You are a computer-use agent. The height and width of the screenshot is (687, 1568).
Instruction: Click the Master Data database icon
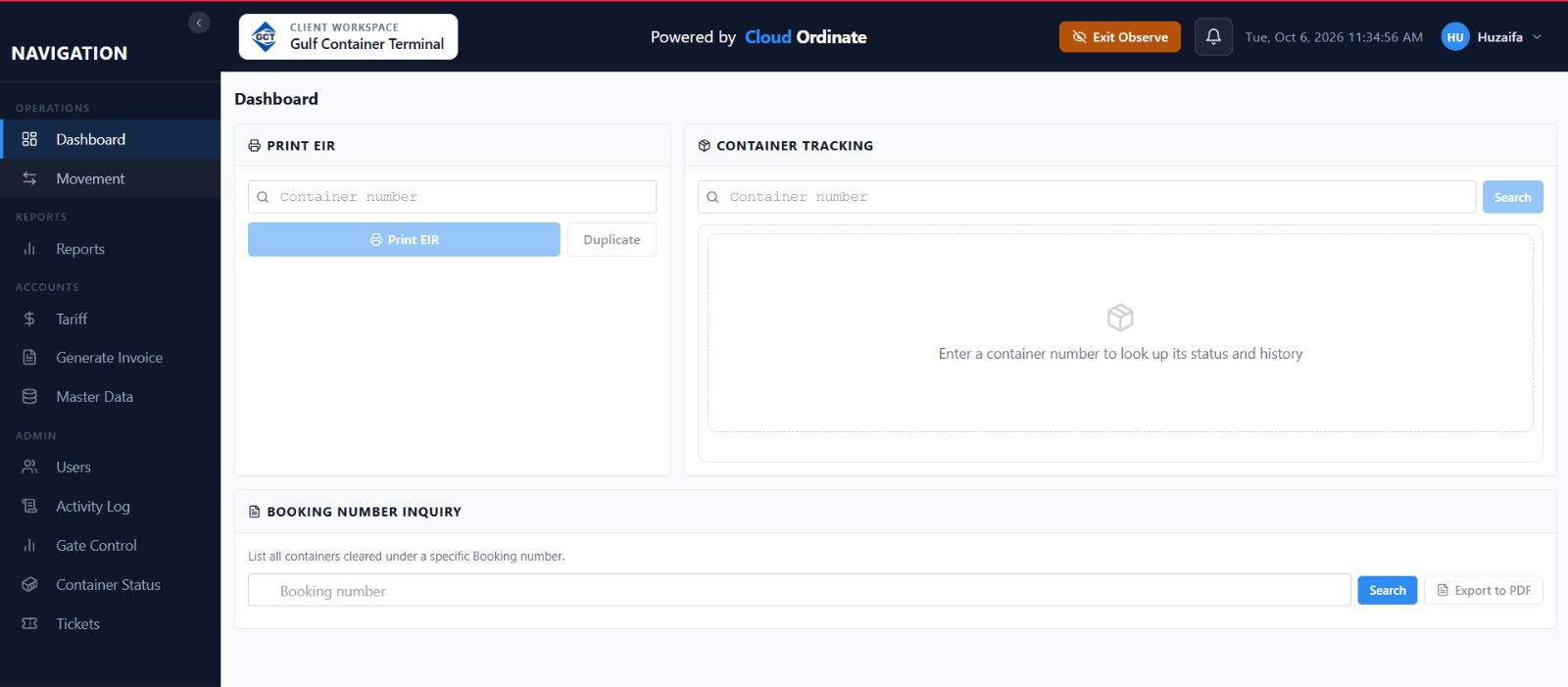click(x=29, y=397)
